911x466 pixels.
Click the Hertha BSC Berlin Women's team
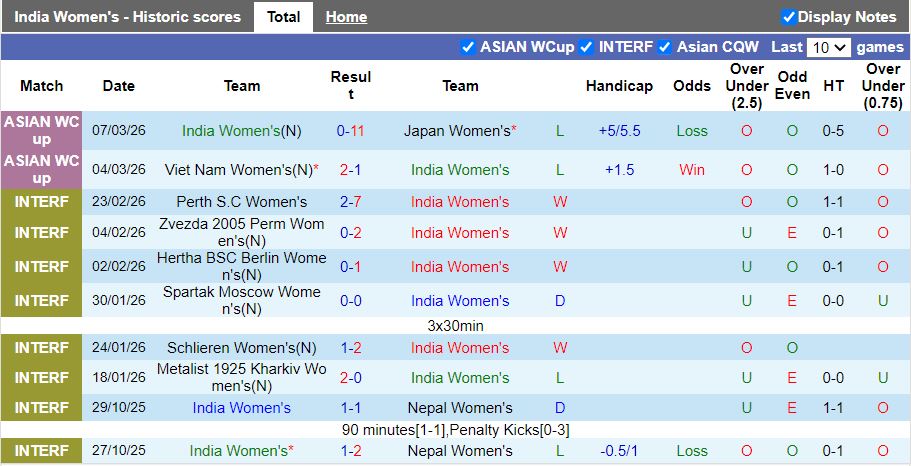(242, 267)
